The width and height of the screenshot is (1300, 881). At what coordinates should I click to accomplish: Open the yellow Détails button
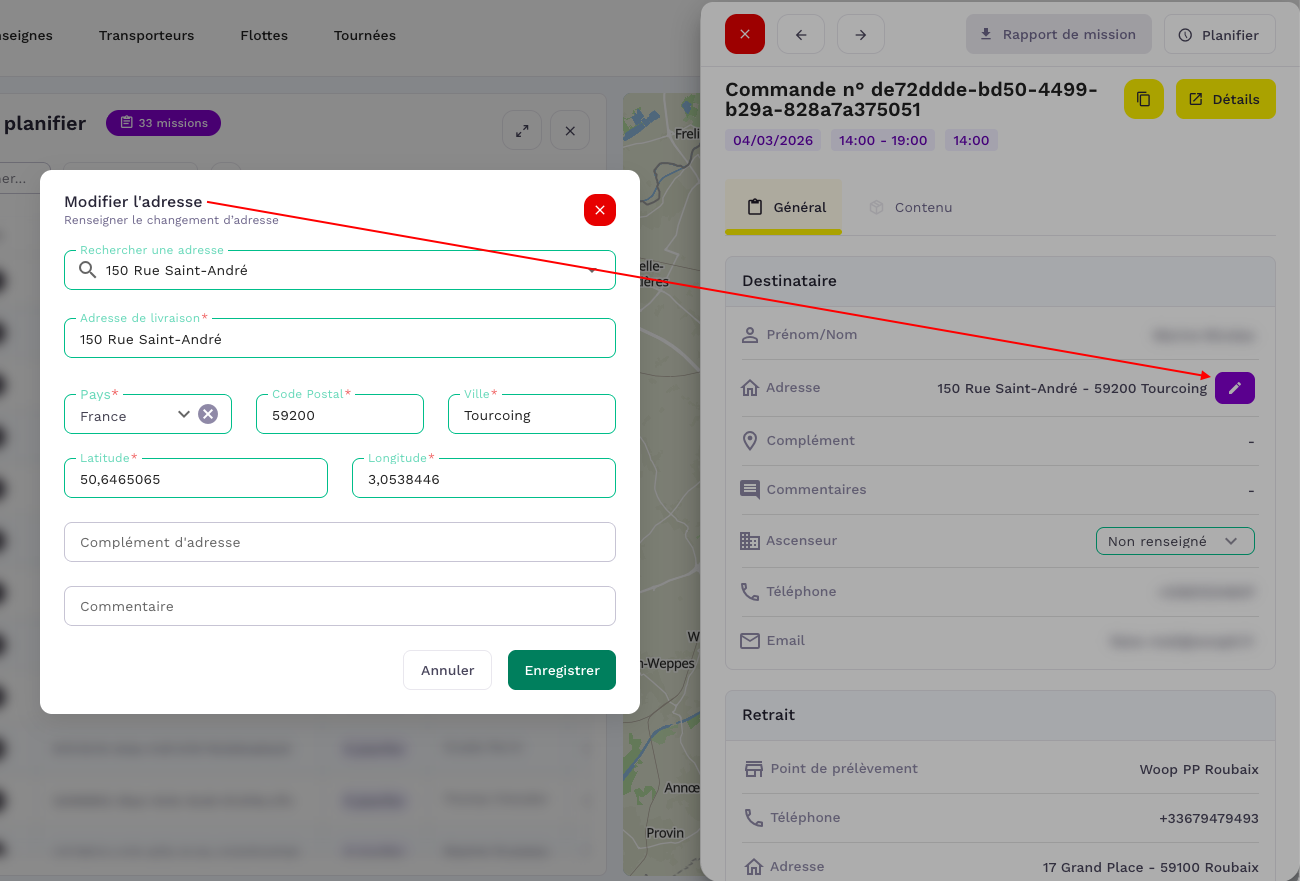[1224, 99]
